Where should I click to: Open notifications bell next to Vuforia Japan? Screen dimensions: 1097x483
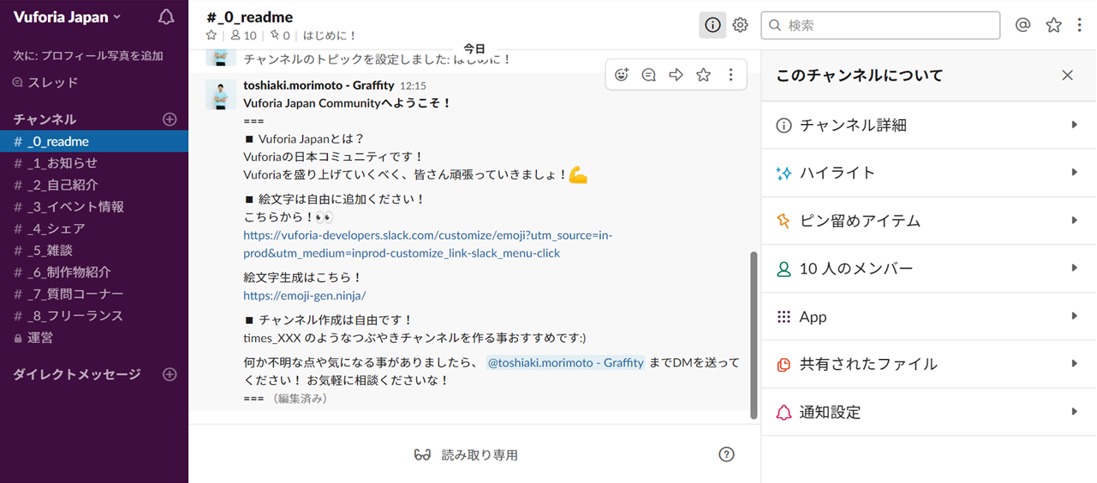tap(167, 18)
